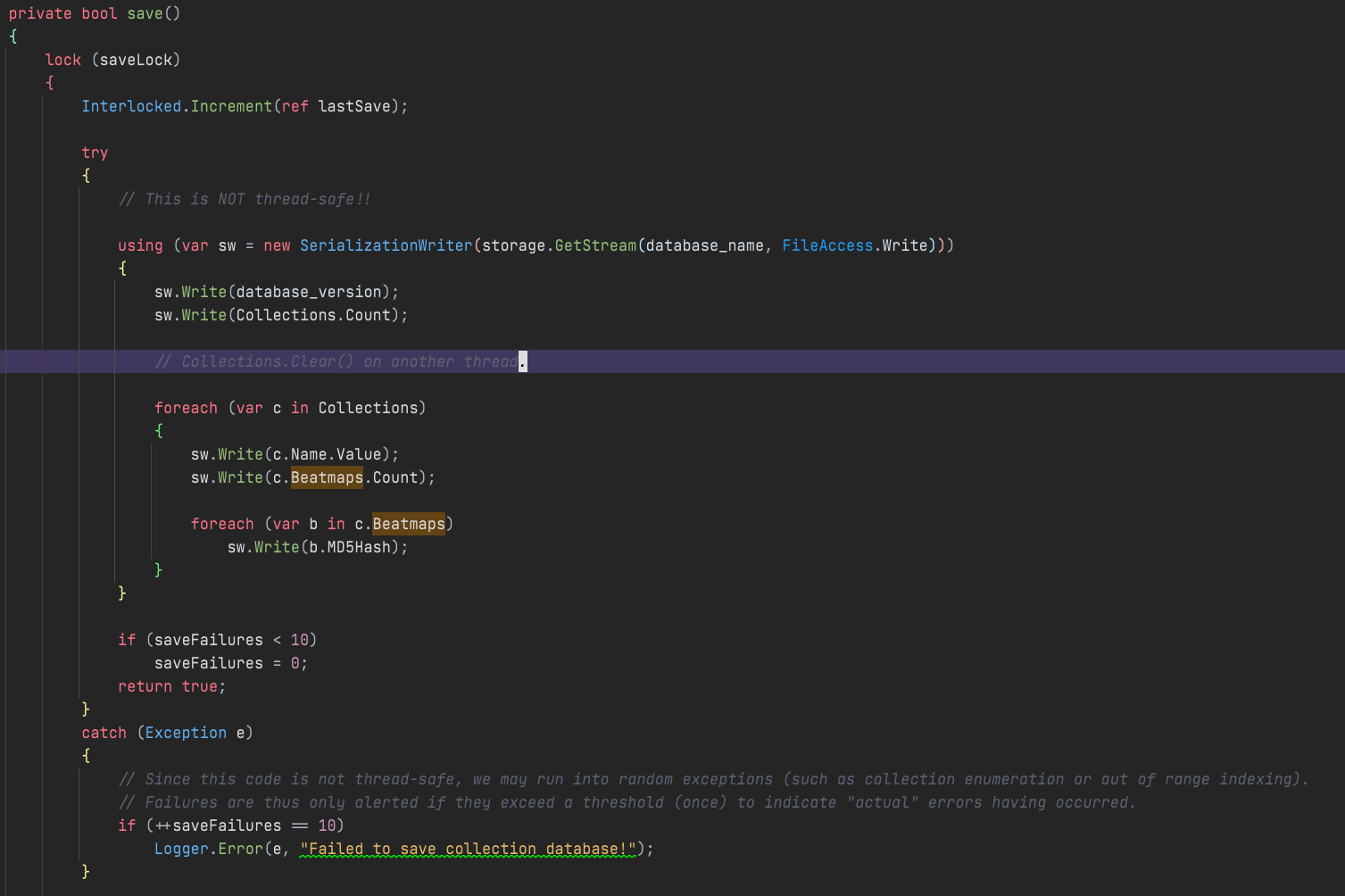Click highlighted 'Beatmaps' in inner foreach

pyautogui.click(x=409, y=524)
